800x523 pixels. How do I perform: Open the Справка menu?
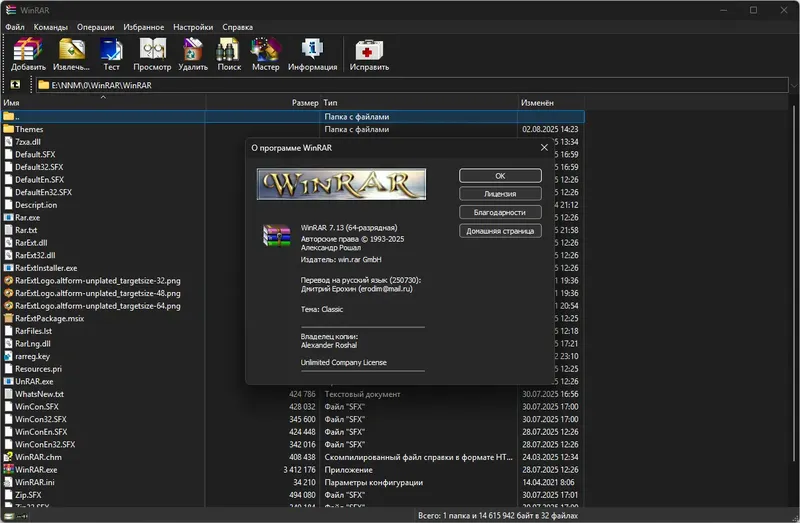[237, 27]
